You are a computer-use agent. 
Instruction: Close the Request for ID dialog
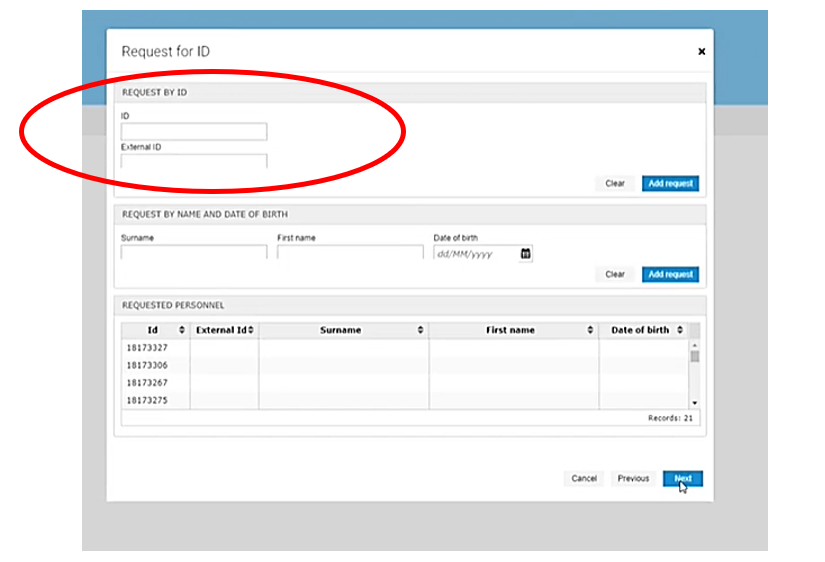click(x=701, y=52)
